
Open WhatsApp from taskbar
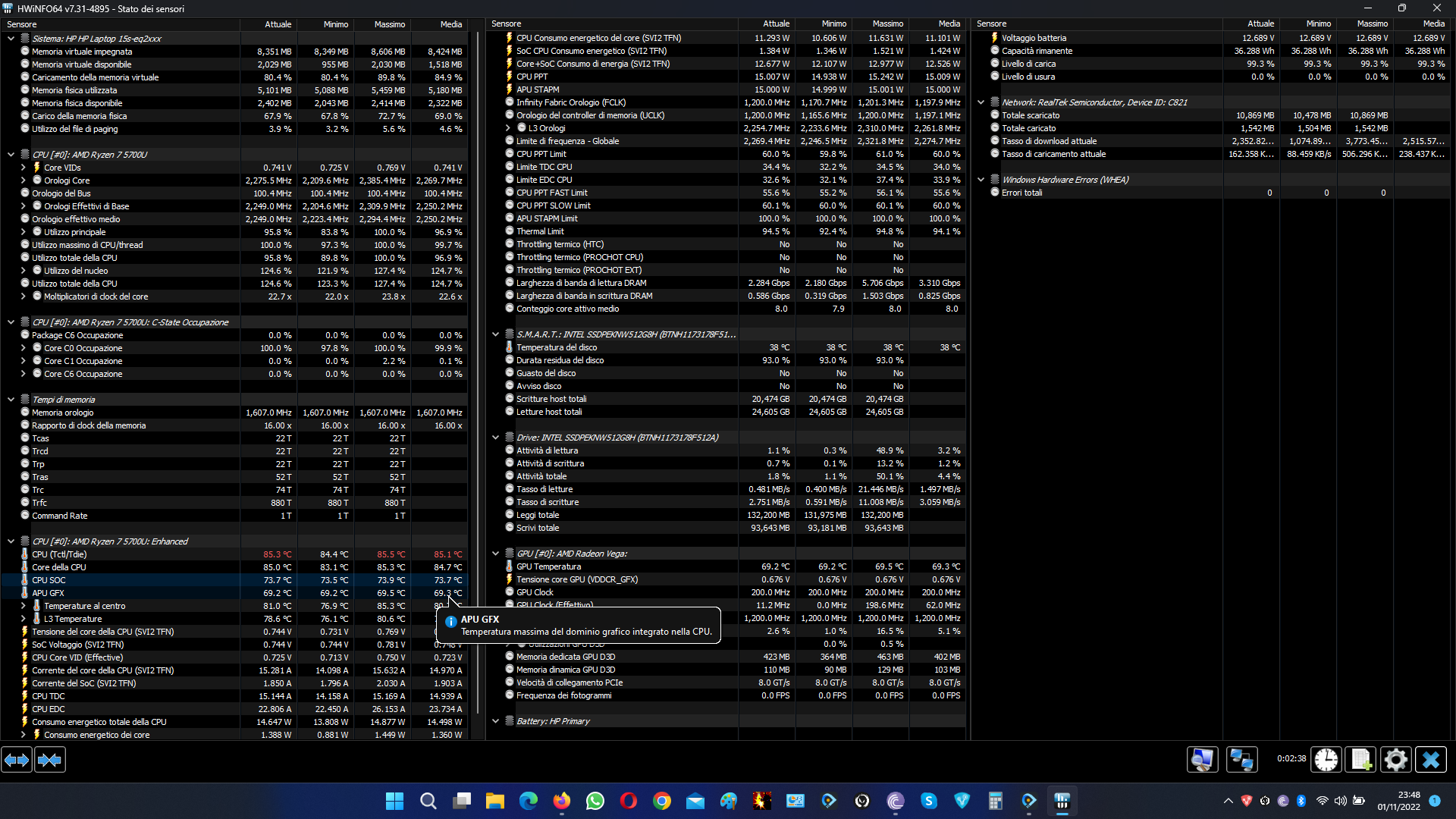click(x=595, y=801)
